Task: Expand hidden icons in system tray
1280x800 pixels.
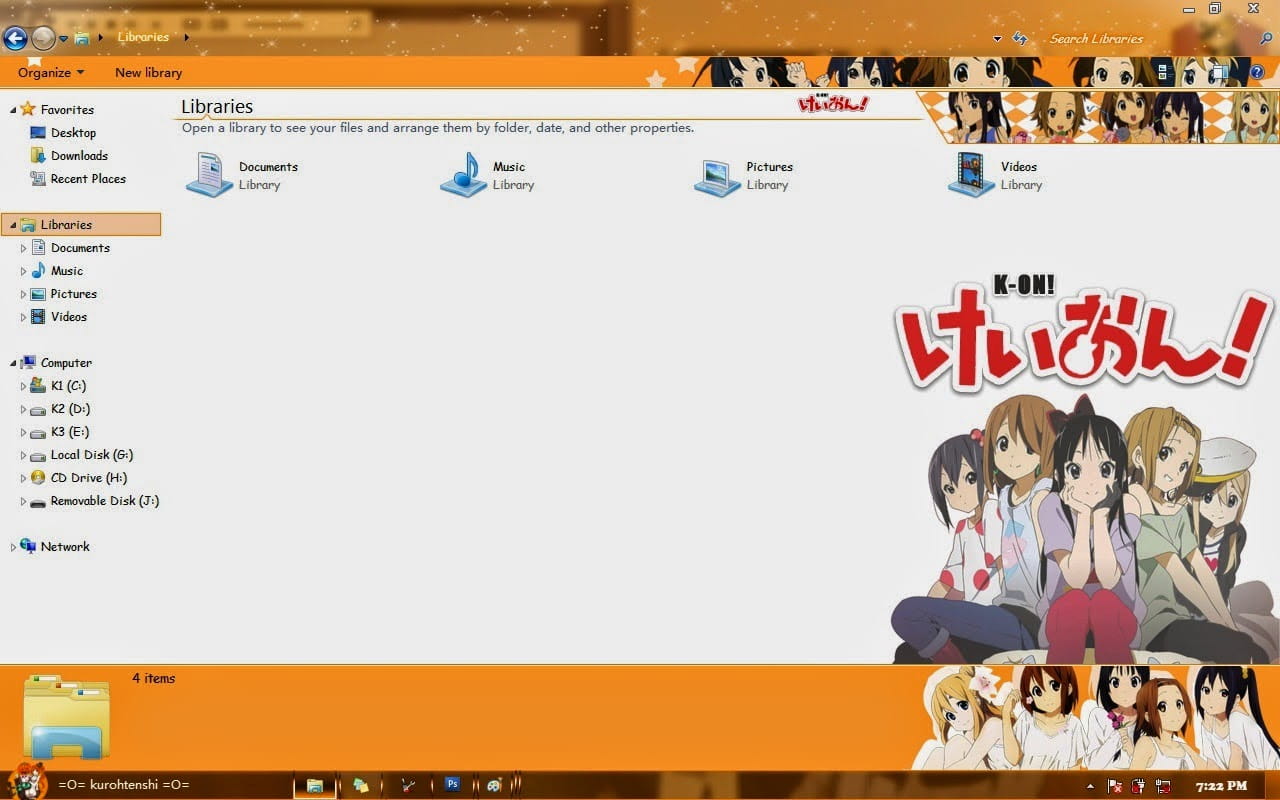Action: [x=1089, y=787]
